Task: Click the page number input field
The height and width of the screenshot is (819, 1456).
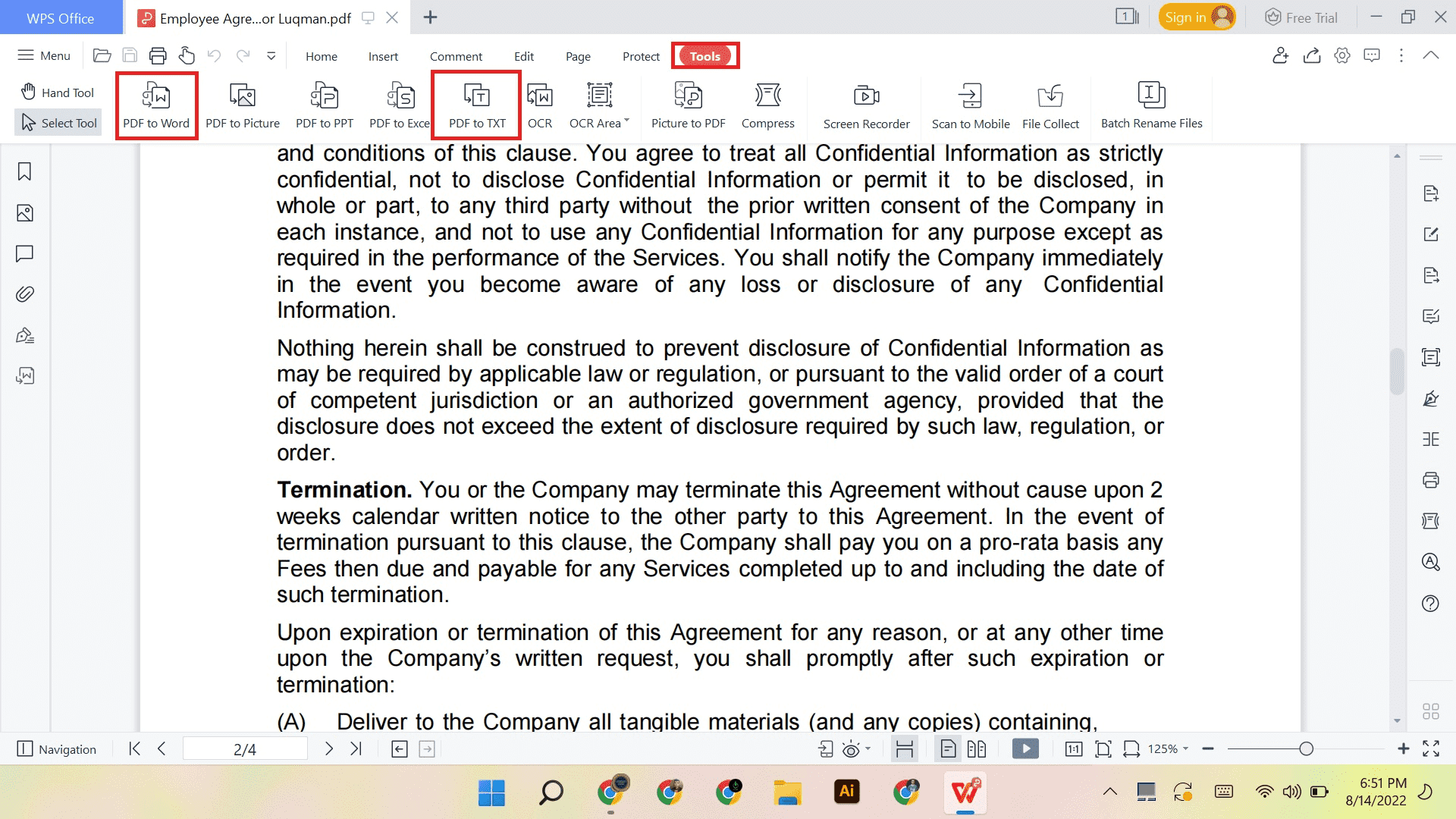Action: pos(244,748)
